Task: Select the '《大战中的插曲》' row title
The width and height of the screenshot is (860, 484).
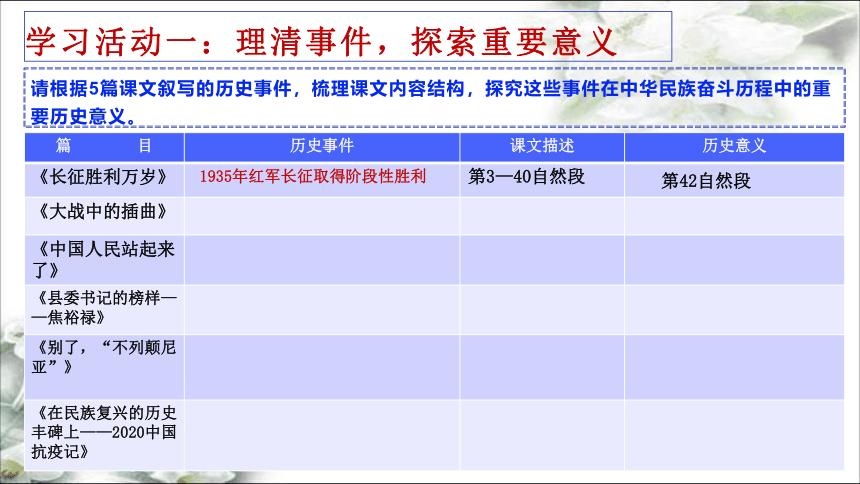Action: [x=102, y=211]
